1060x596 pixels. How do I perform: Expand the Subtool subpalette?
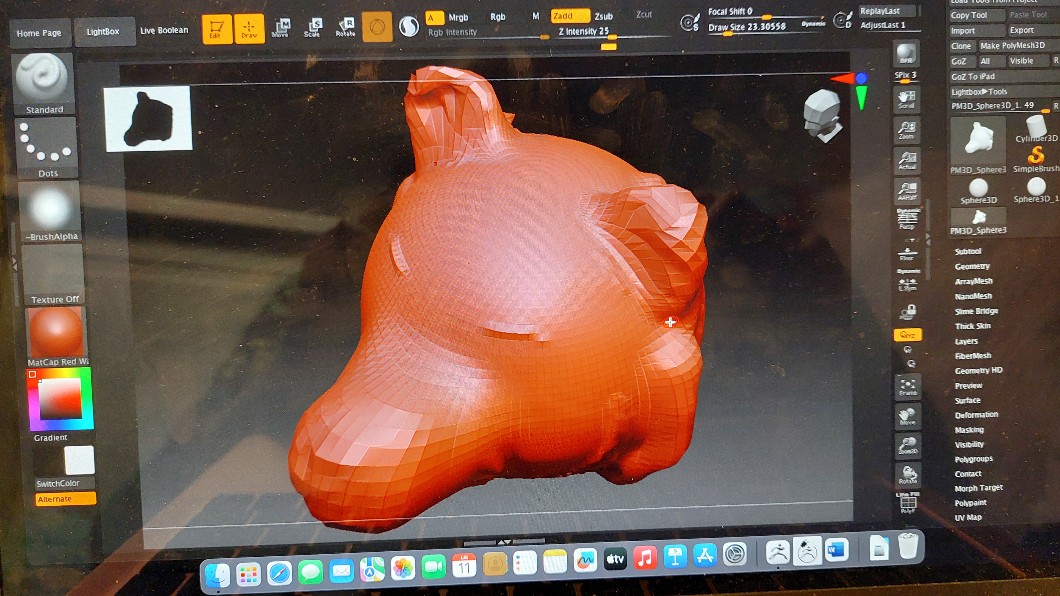coord(968,252)
